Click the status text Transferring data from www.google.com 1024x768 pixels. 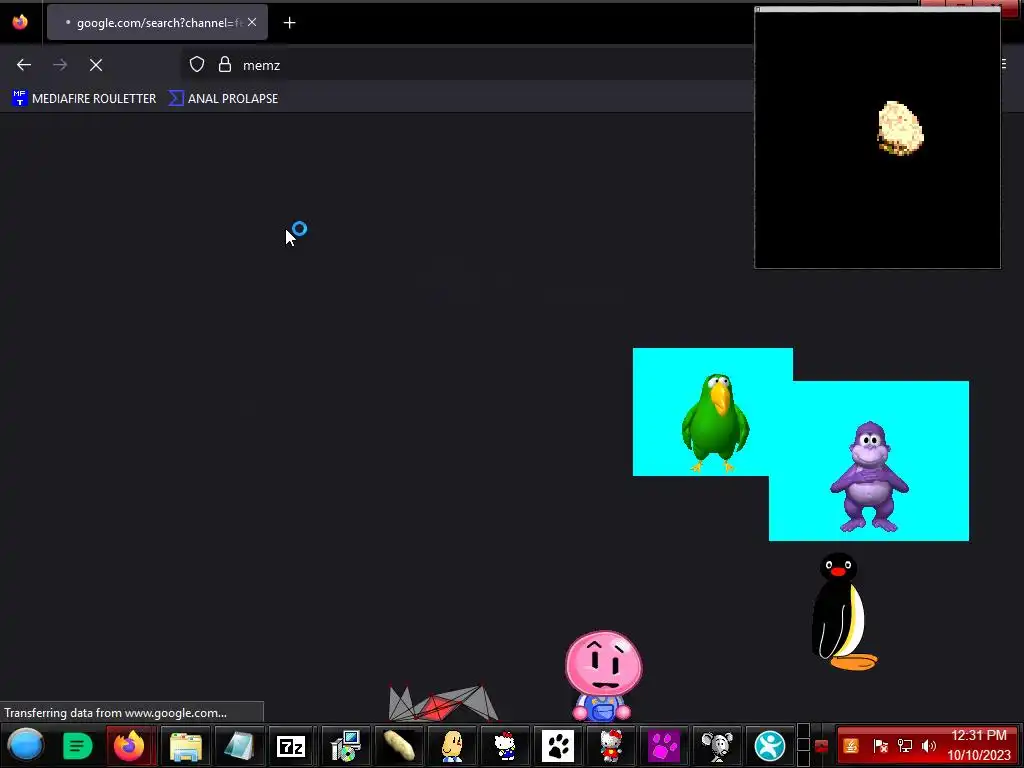(x=116, y=712)
